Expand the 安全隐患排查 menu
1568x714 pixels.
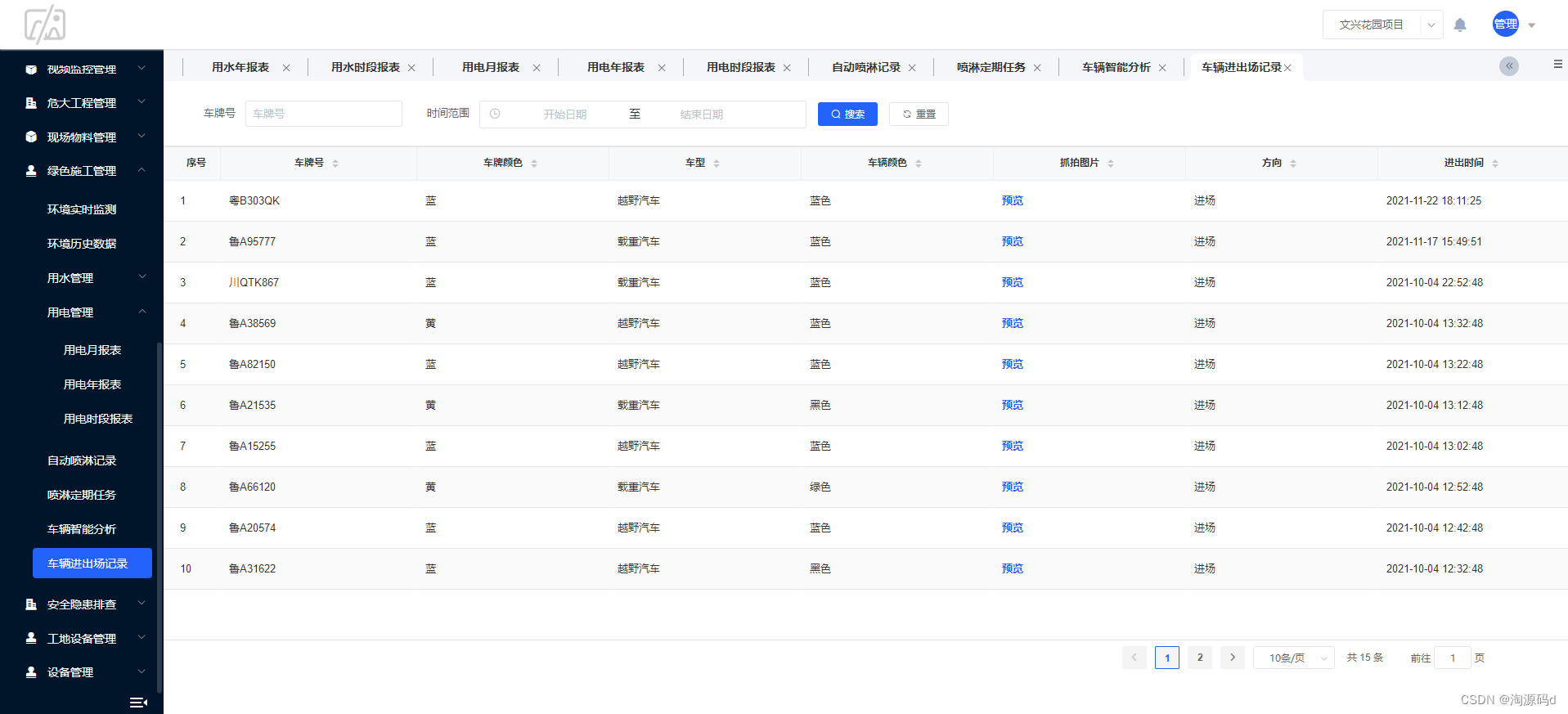click(82, 604)
